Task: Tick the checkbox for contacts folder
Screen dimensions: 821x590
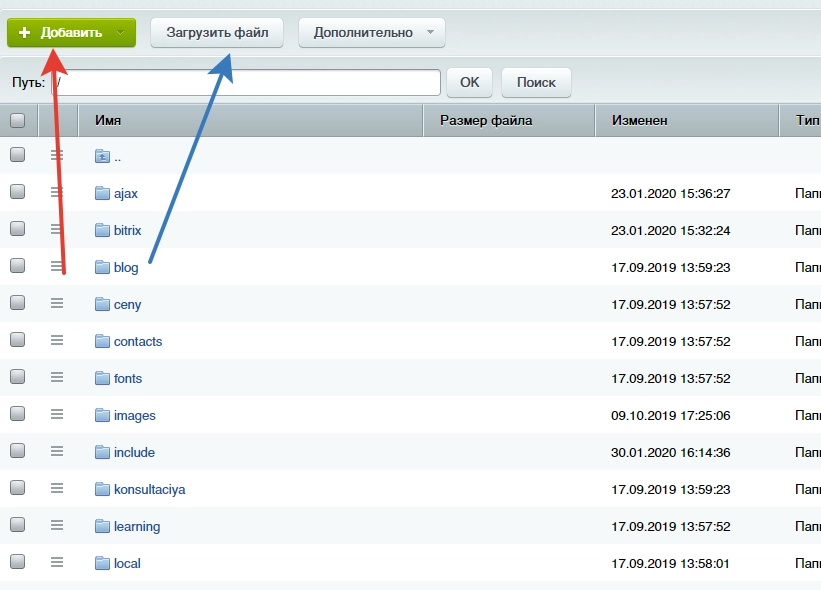Action: [x=17, y=340]
